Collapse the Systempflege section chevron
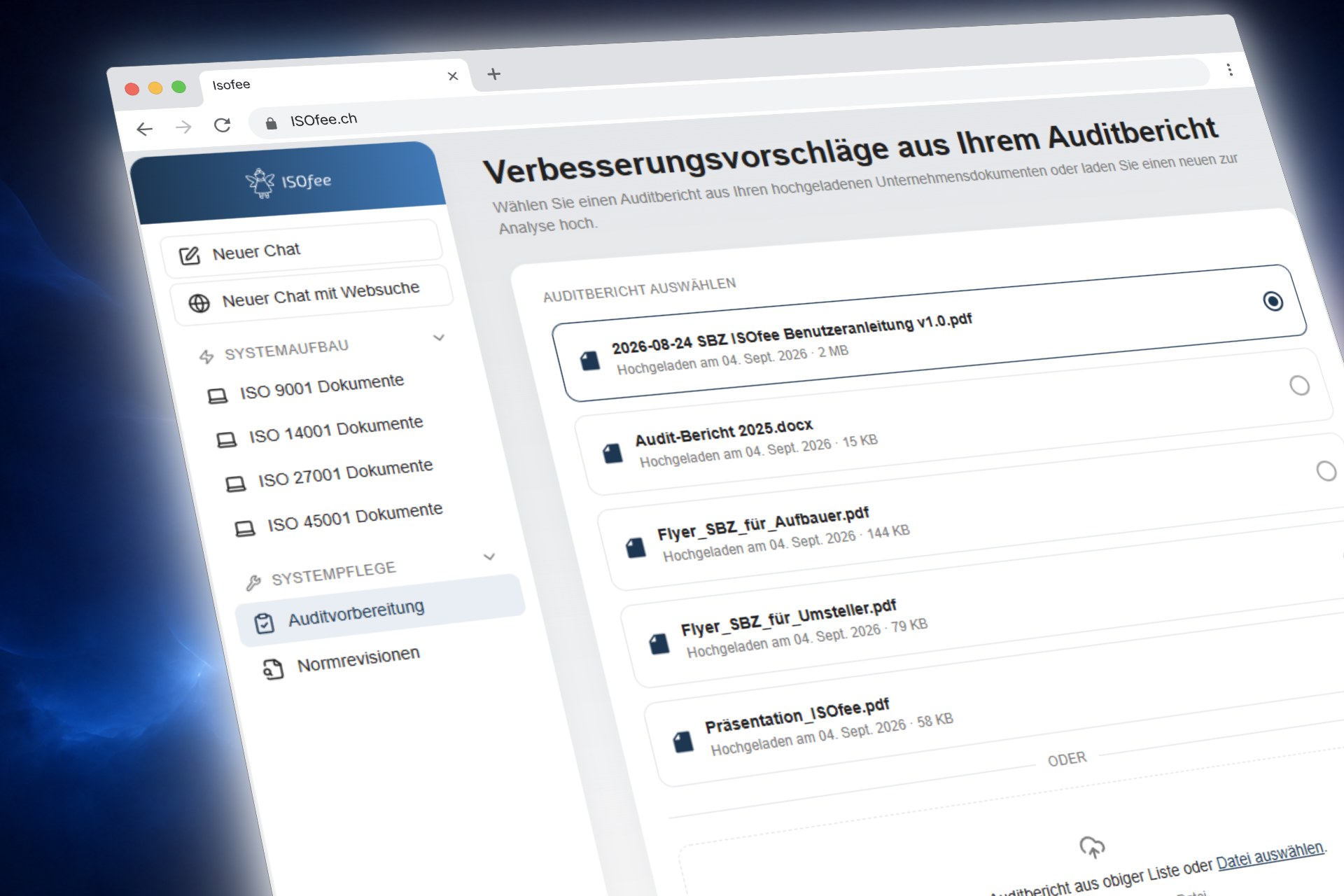The width and height of the screenshot is (1344, 896). tap(489, 556)
